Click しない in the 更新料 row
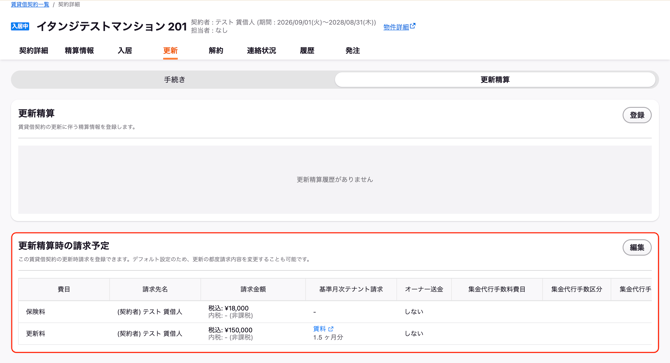670x363 pixels. [414, 334]
